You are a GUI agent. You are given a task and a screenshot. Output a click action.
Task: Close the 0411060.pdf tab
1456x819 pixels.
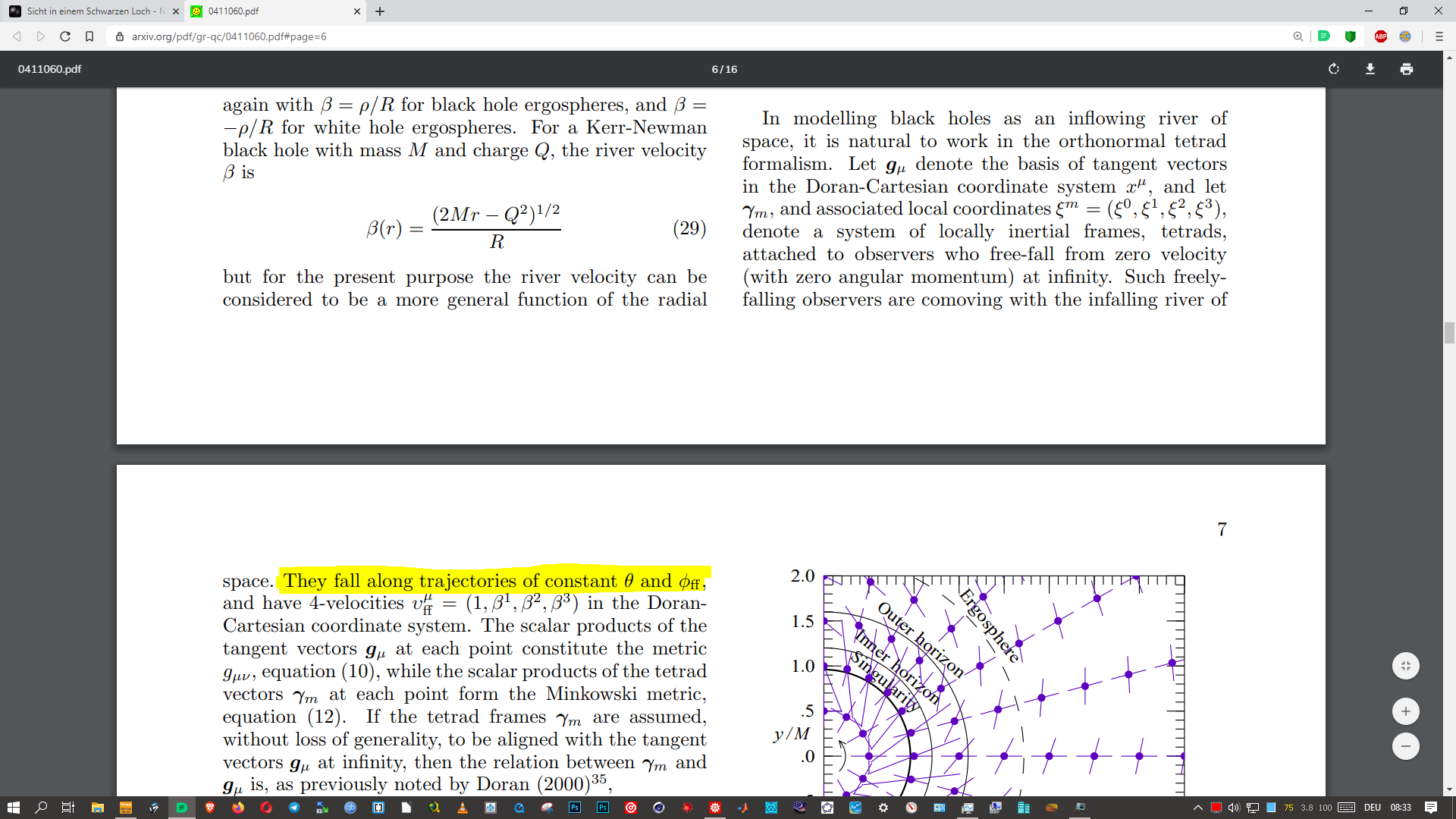357,11
